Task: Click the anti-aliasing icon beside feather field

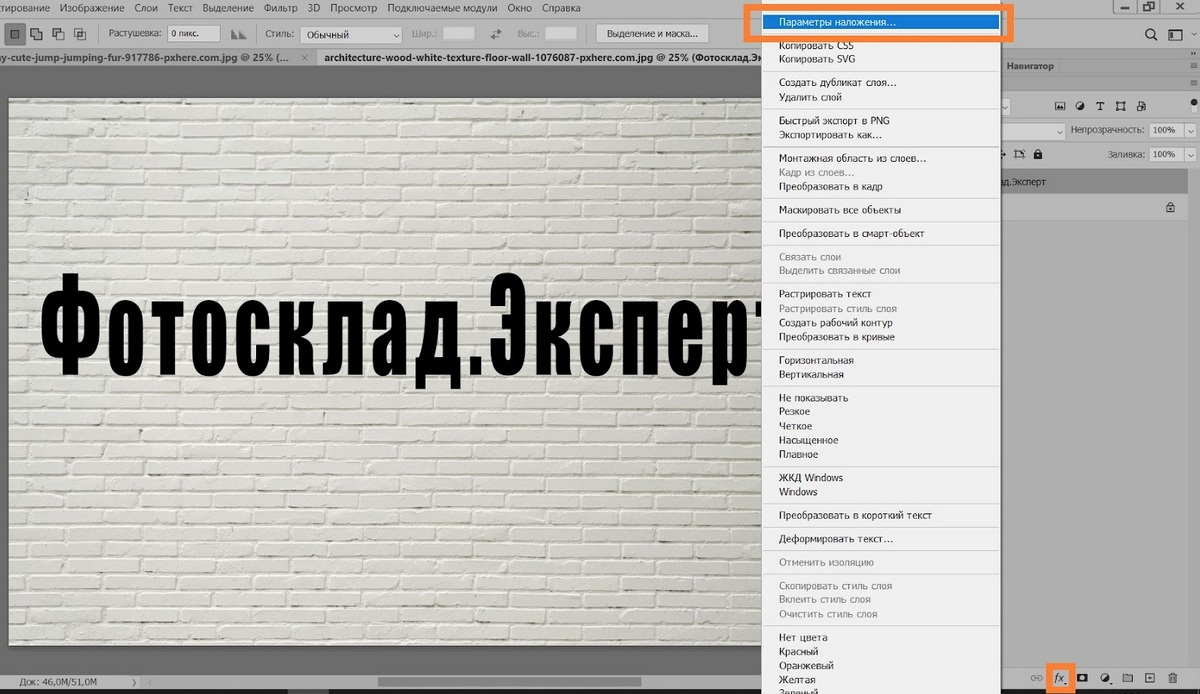Action: pos(239,34)
